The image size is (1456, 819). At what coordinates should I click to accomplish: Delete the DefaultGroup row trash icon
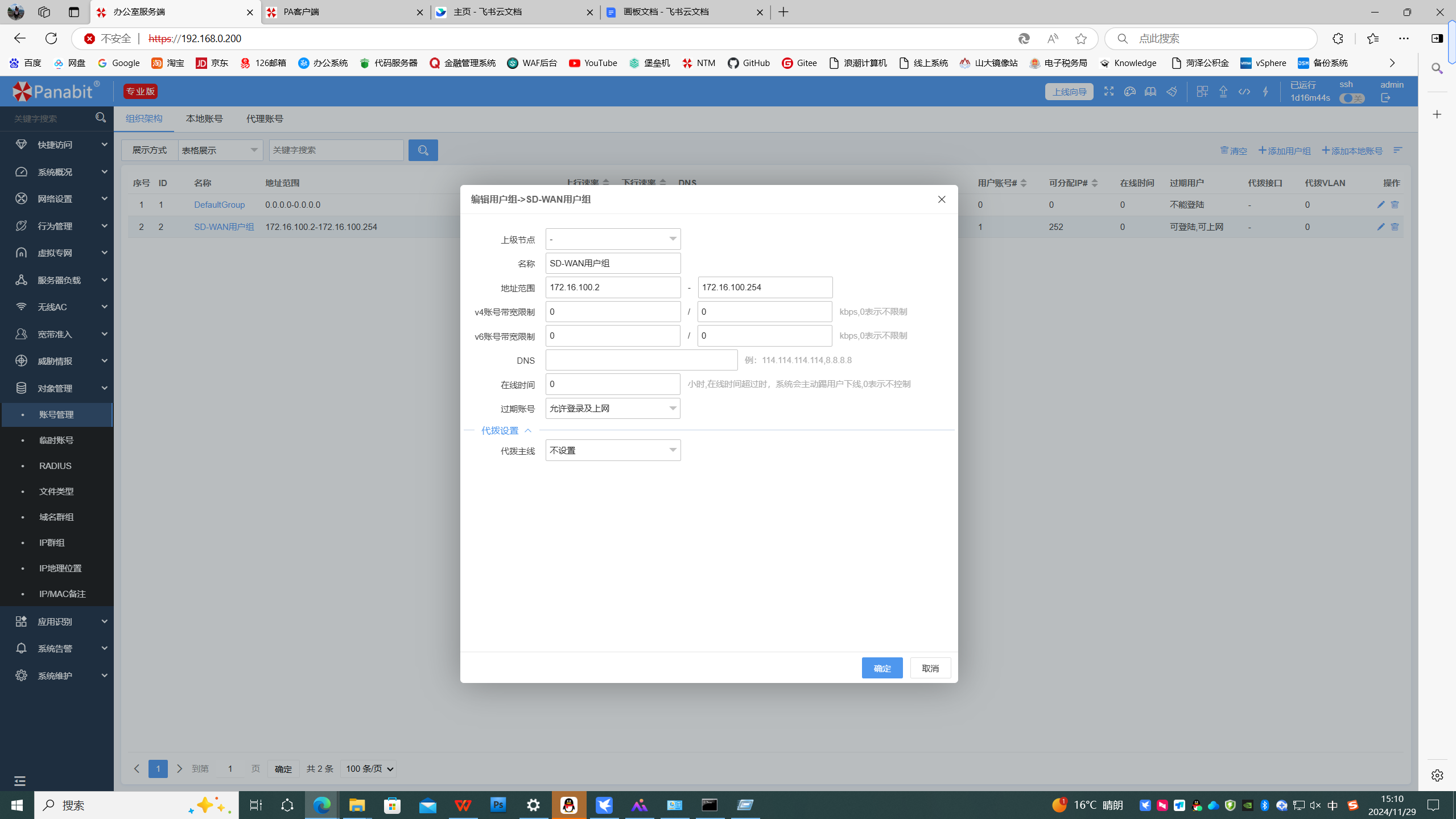click(x=1394, y=204)
